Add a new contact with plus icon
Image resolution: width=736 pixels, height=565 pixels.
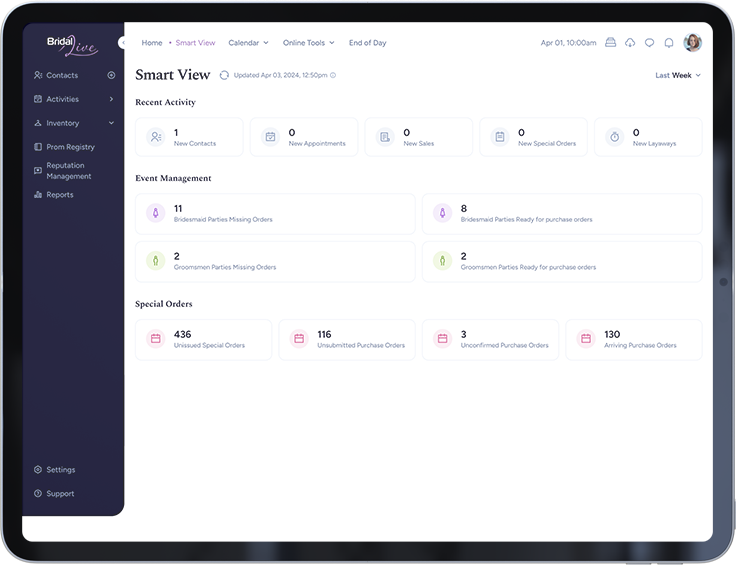pyautogui.click(x=111, y=75)
